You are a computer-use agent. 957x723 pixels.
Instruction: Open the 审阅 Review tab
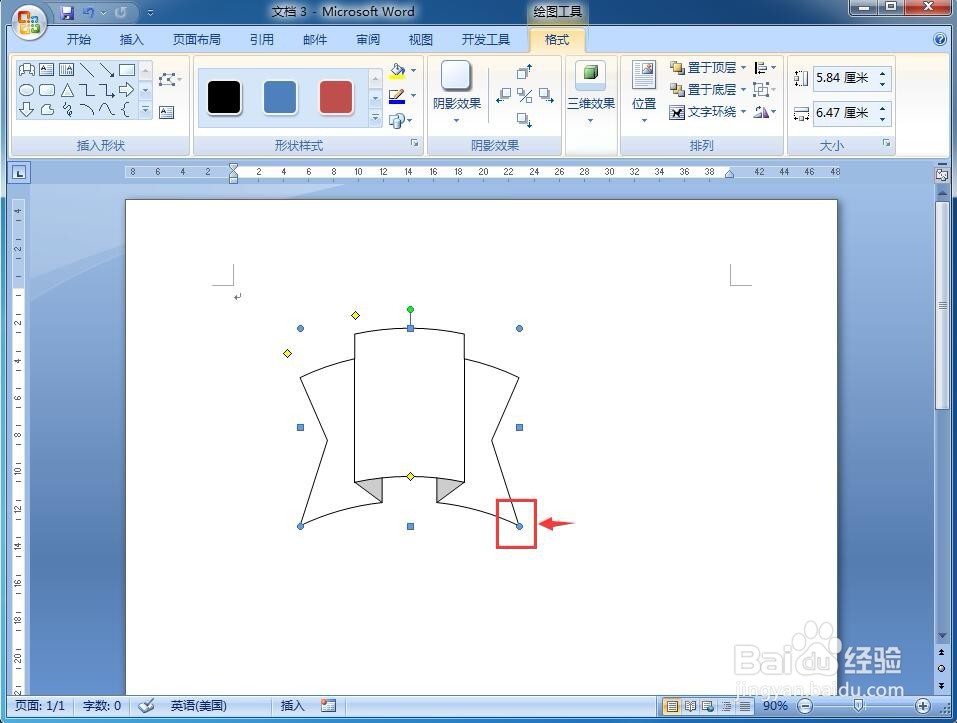click(x=368, y=40)
